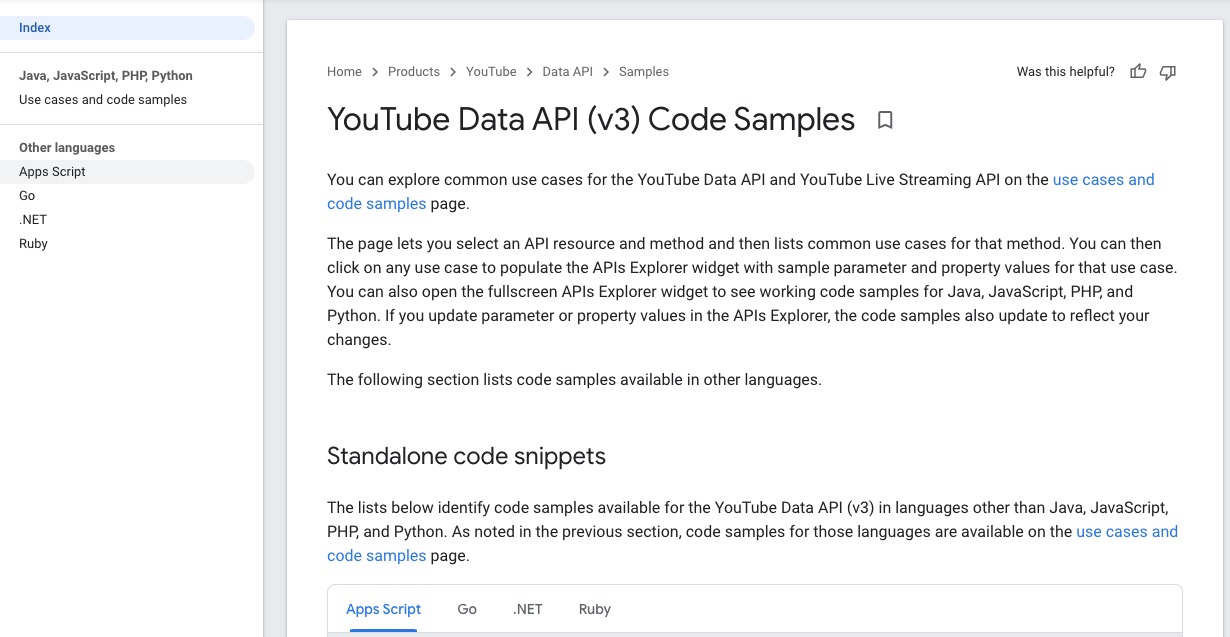Switch to the Apps Script code tab

pos(383,608)
